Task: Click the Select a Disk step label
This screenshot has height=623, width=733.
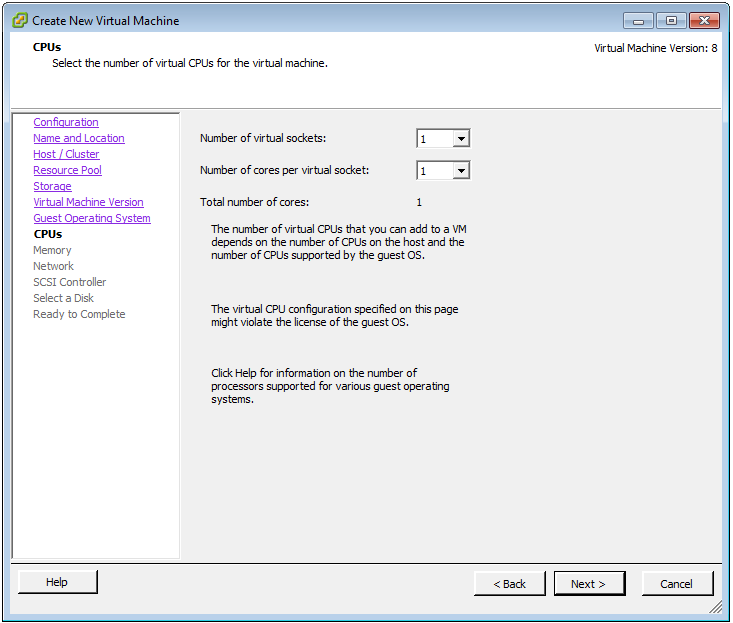Action: [x=63, y=298]
